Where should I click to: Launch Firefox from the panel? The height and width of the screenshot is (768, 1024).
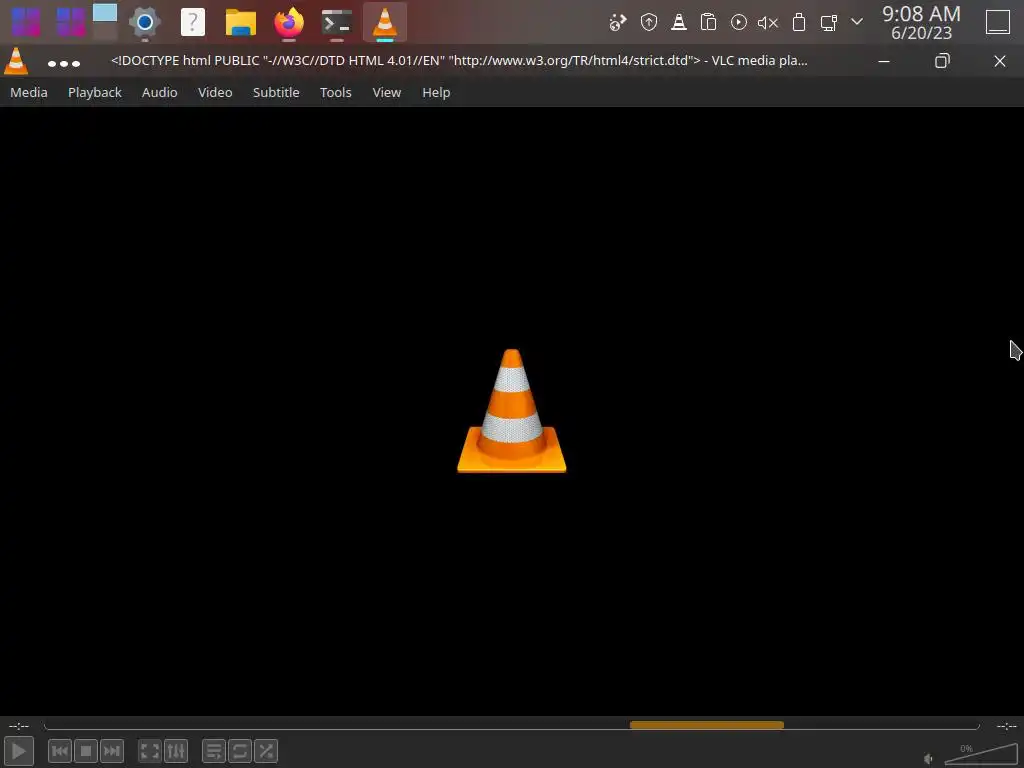click(x=289, y=22)
